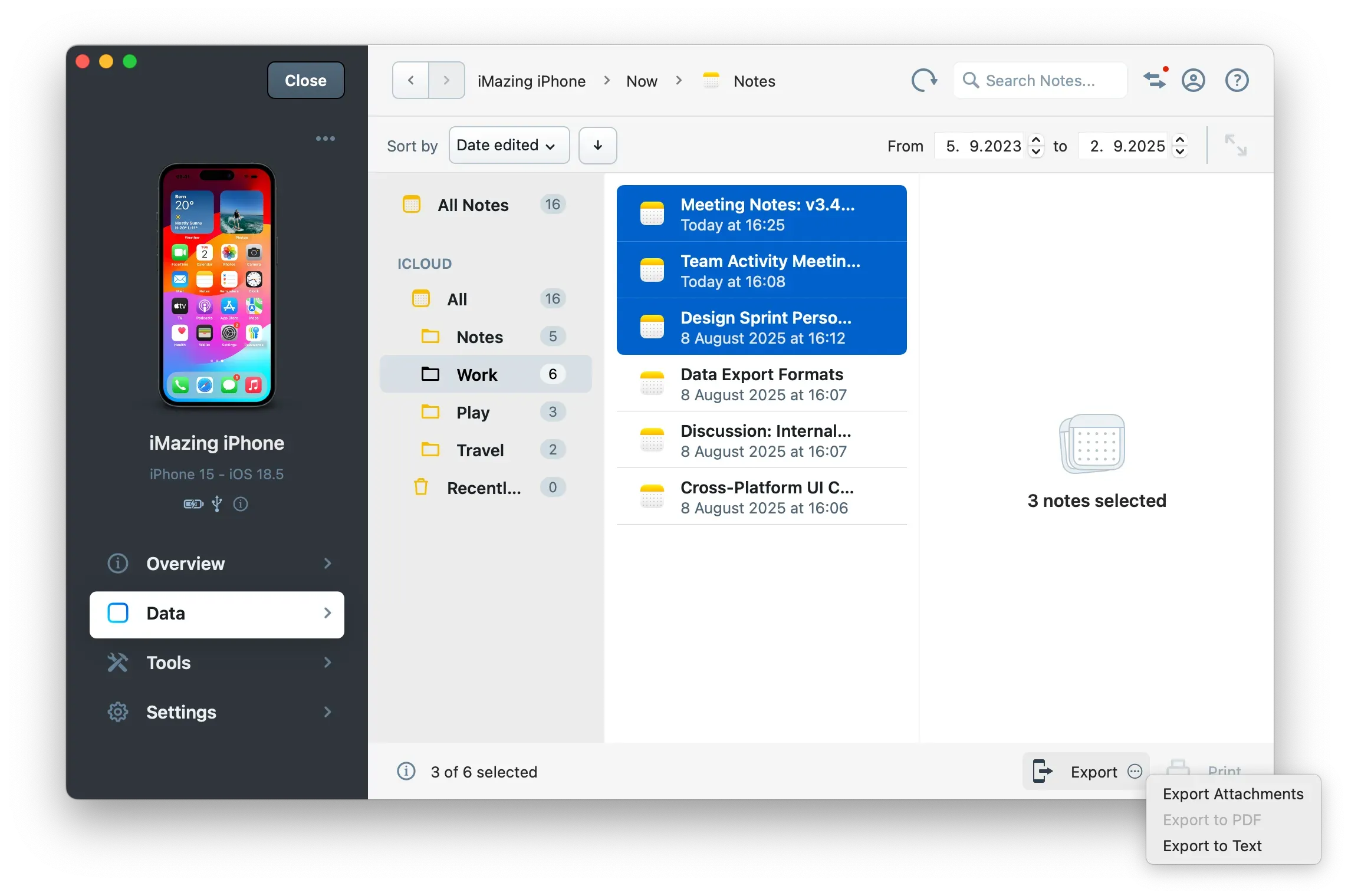Open the account profile icon
Image resolution: width=1348 pixels, height=896 pixels.
1193,80
